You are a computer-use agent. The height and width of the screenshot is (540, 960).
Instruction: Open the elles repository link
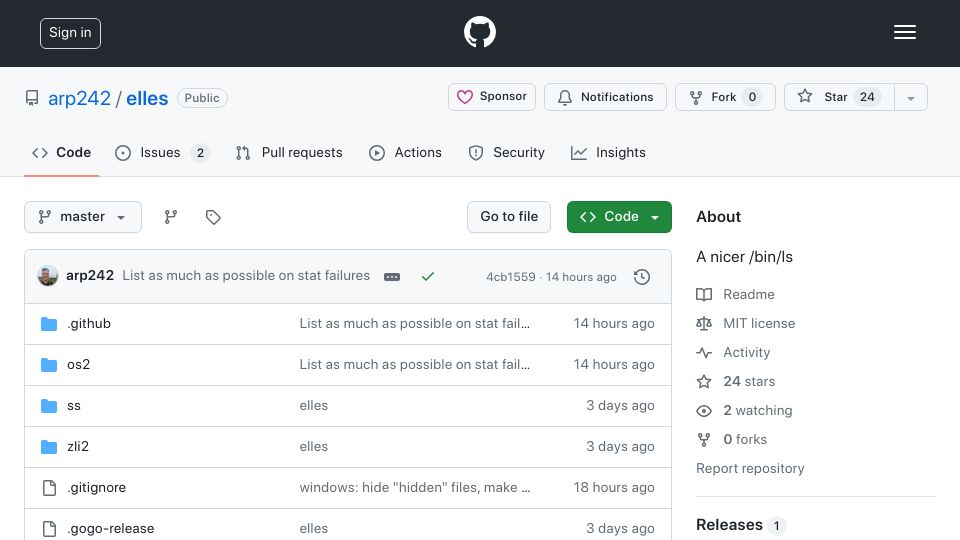tap(147, 98)
